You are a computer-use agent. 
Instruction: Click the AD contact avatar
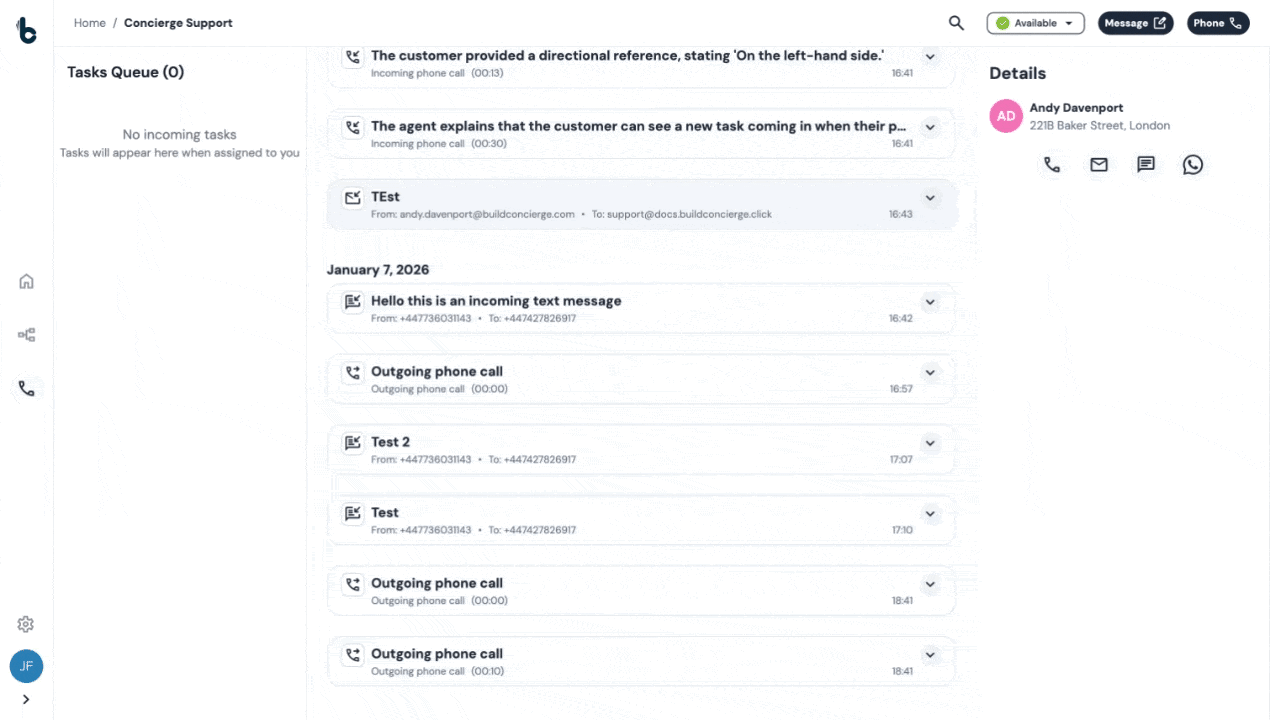click(1006, 116)
